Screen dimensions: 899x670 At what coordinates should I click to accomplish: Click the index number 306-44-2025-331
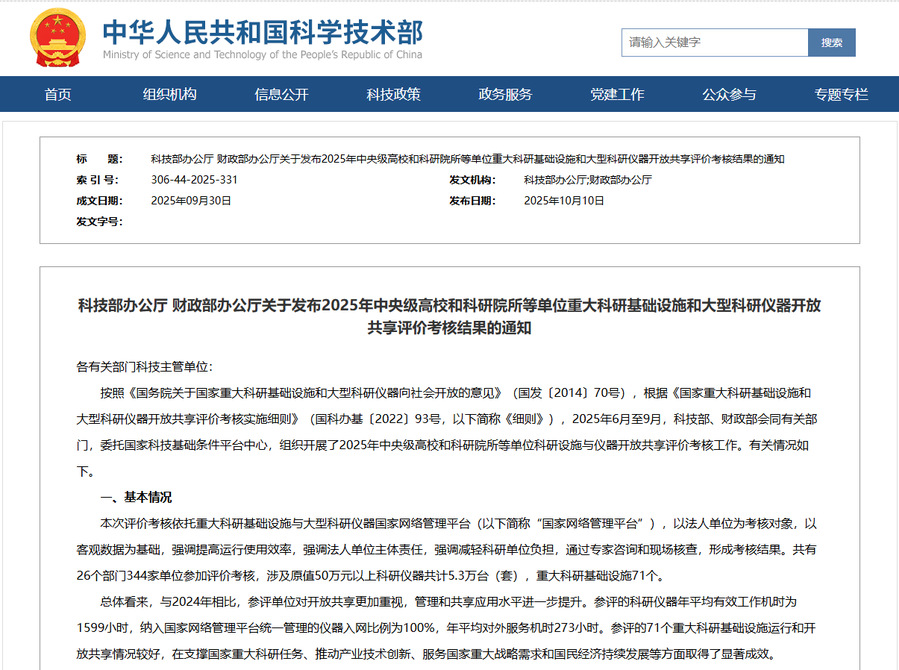tap(194, 180)
